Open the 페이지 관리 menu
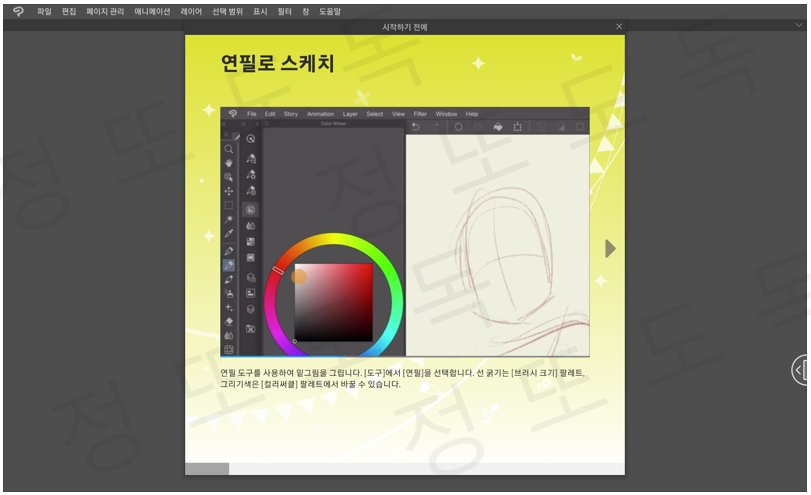The height and width of the screenshot is (495, 811). pos(105,11)
